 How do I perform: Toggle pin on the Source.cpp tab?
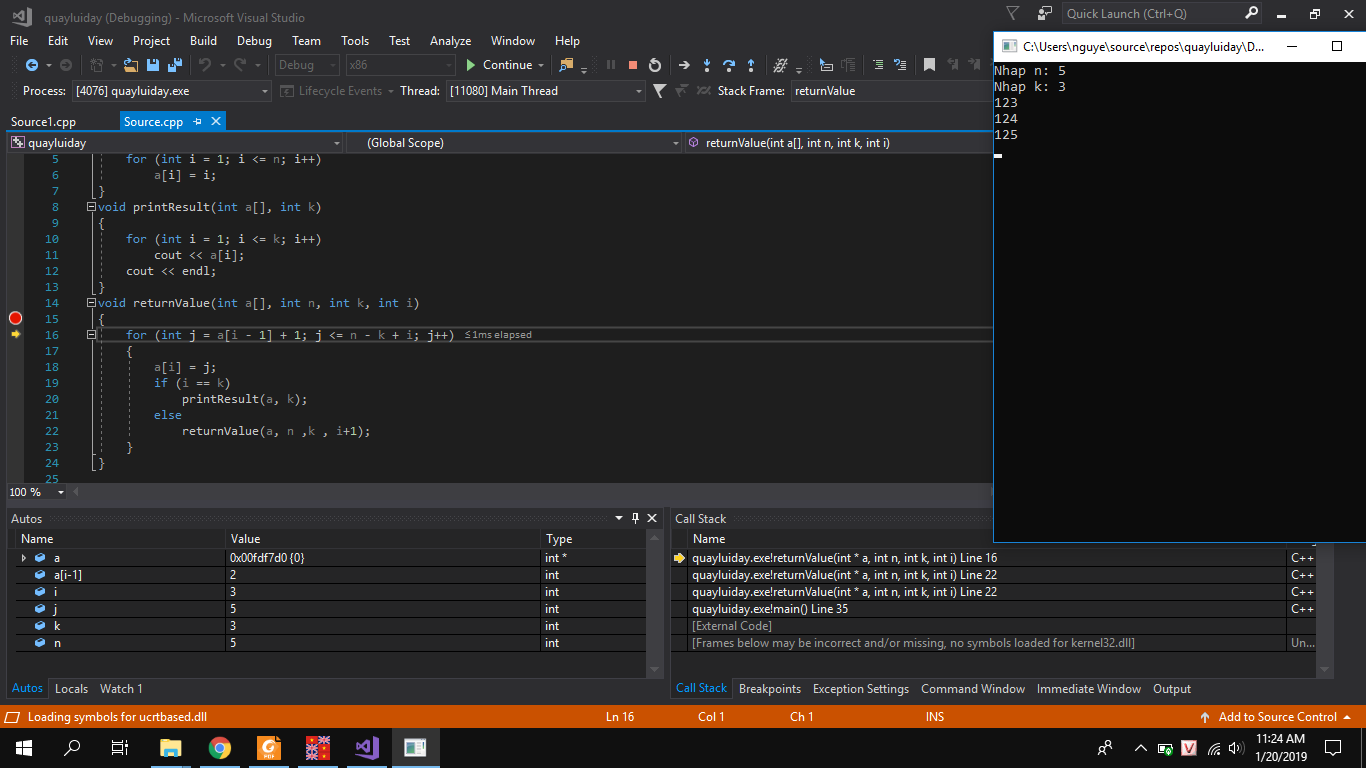[x=198, y=122]
